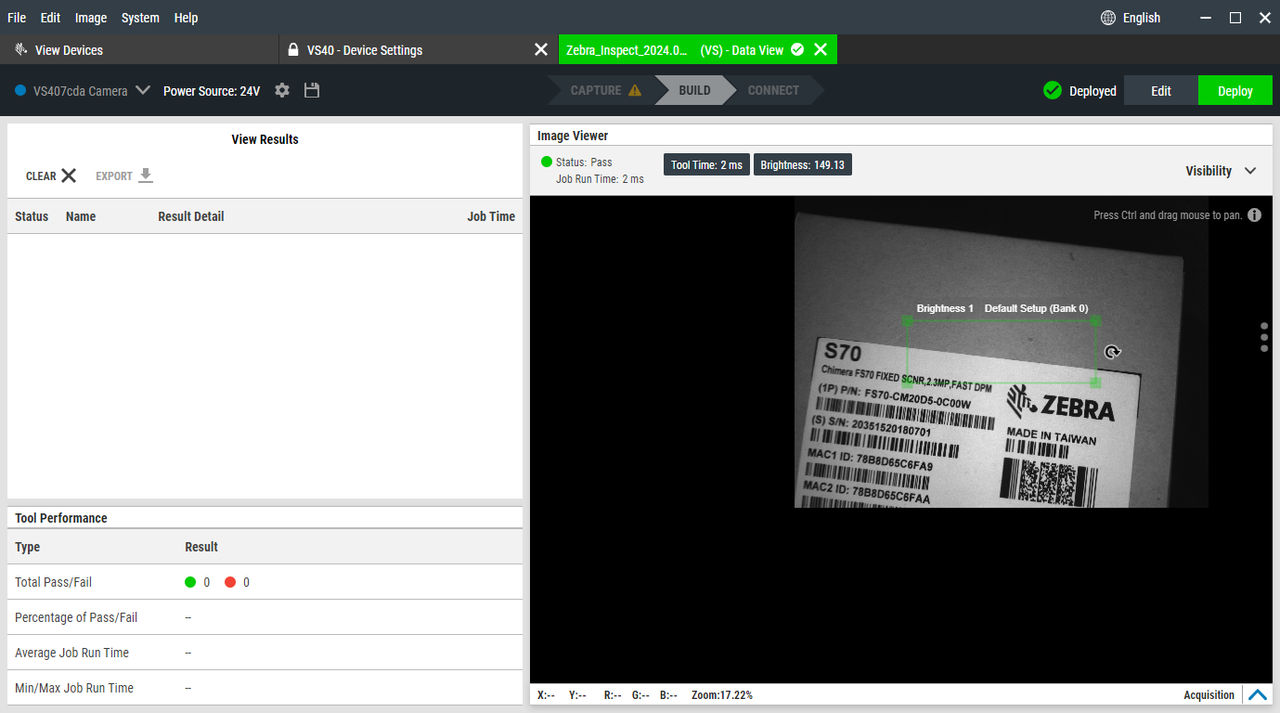The height and width of the screenshot is (713, 1280).
Task: Close the Zebra_Inspect Data View tab
Action: point(820,49)
